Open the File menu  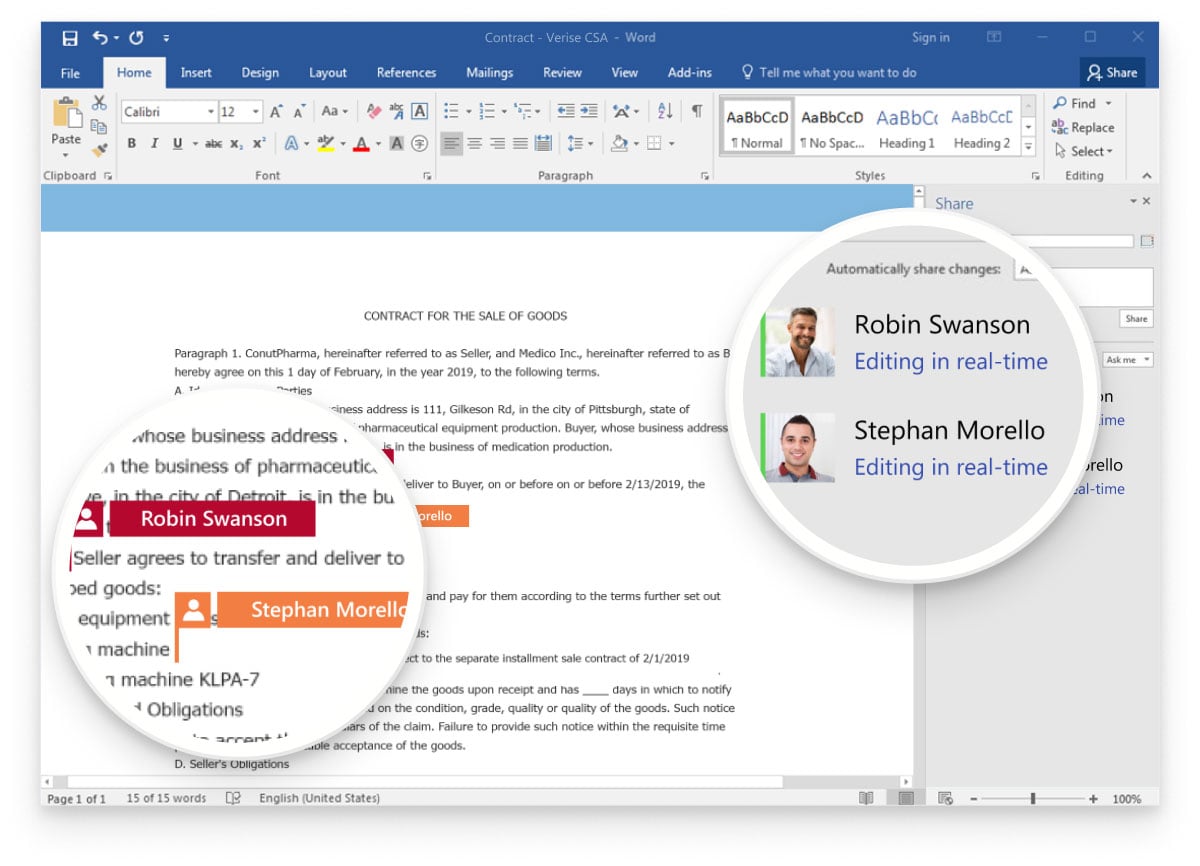coord(70,73)
